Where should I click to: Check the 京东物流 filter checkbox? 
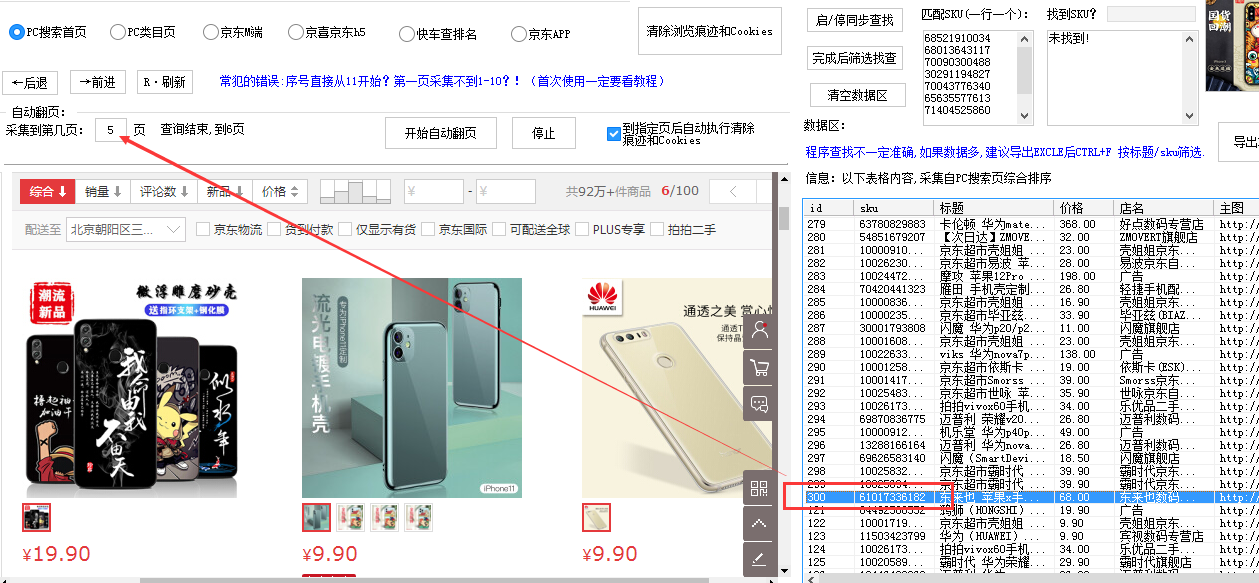(203, 229)
